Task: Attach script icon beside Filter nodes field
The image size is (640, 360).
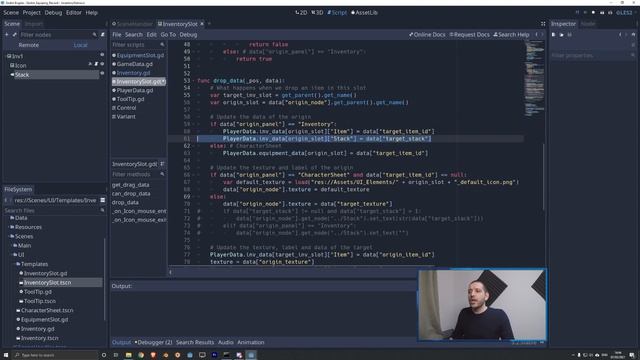Action: click(102, 35)
